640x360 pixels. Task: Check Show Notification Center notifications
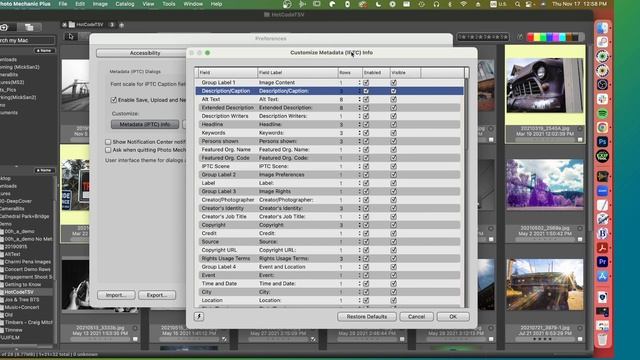click(x=108, y=142)
